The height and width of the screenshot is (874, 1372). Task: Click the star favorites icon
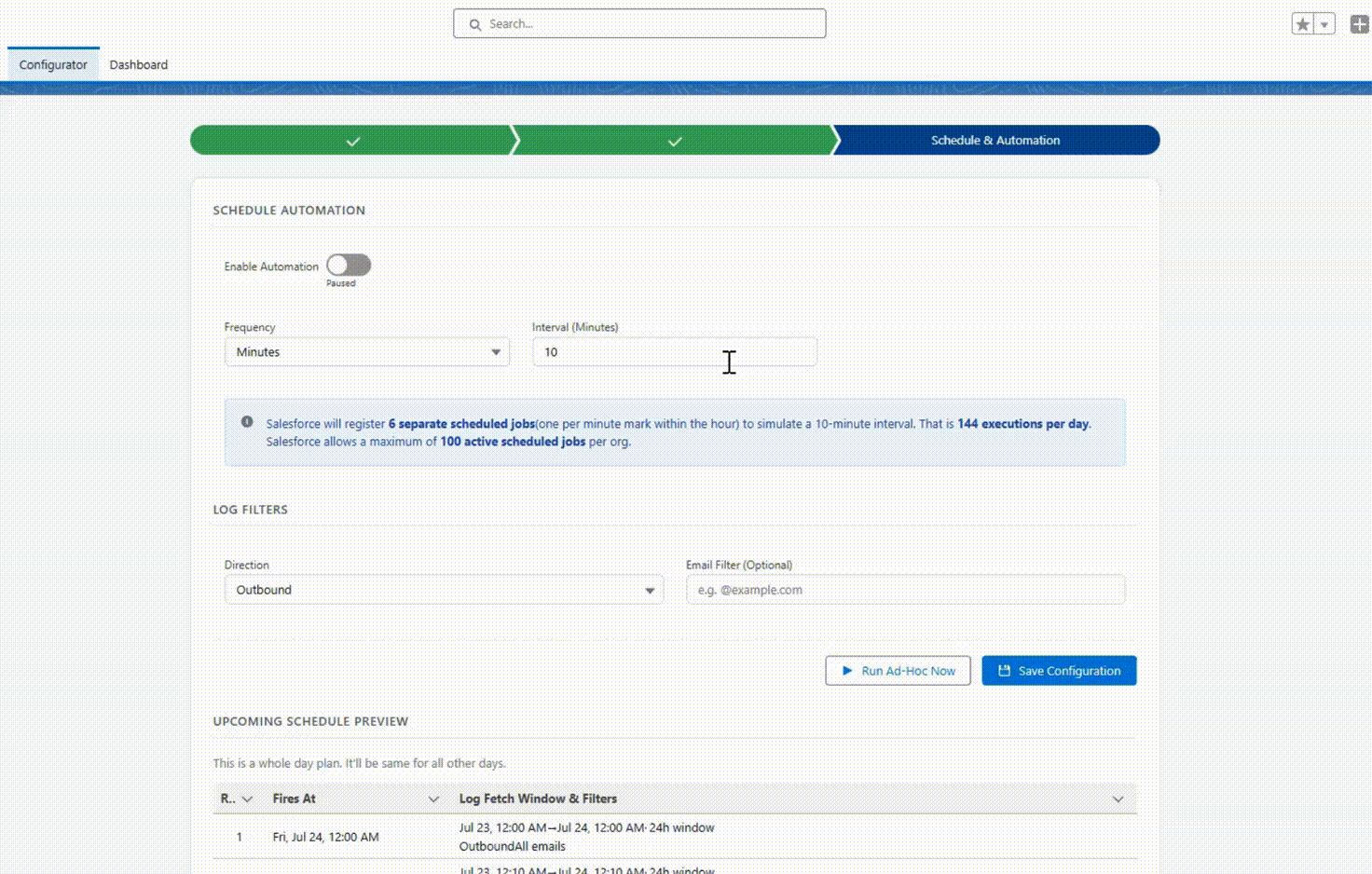click(1303, 24)
